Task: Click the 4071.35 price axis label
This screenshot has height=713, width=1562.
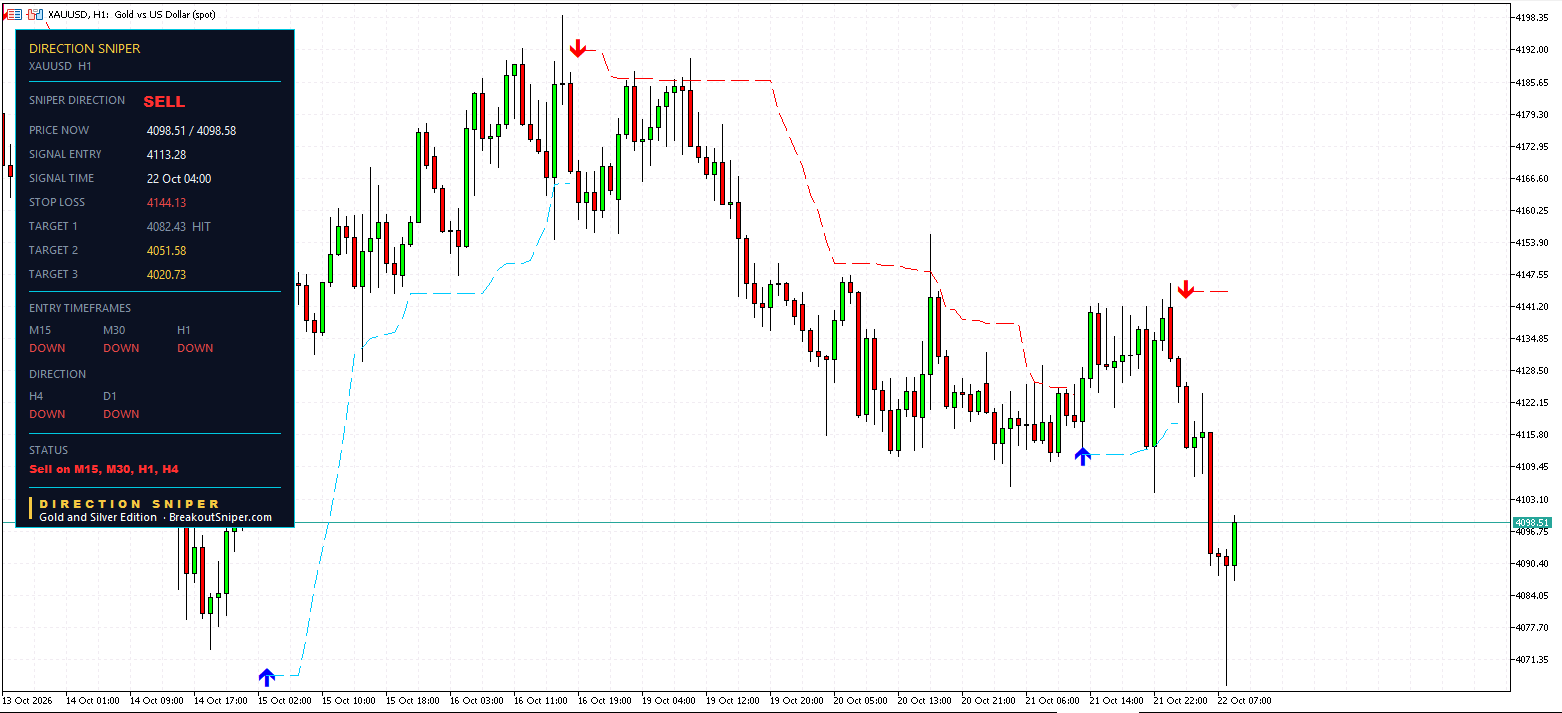Action: tap(1532, 659)
